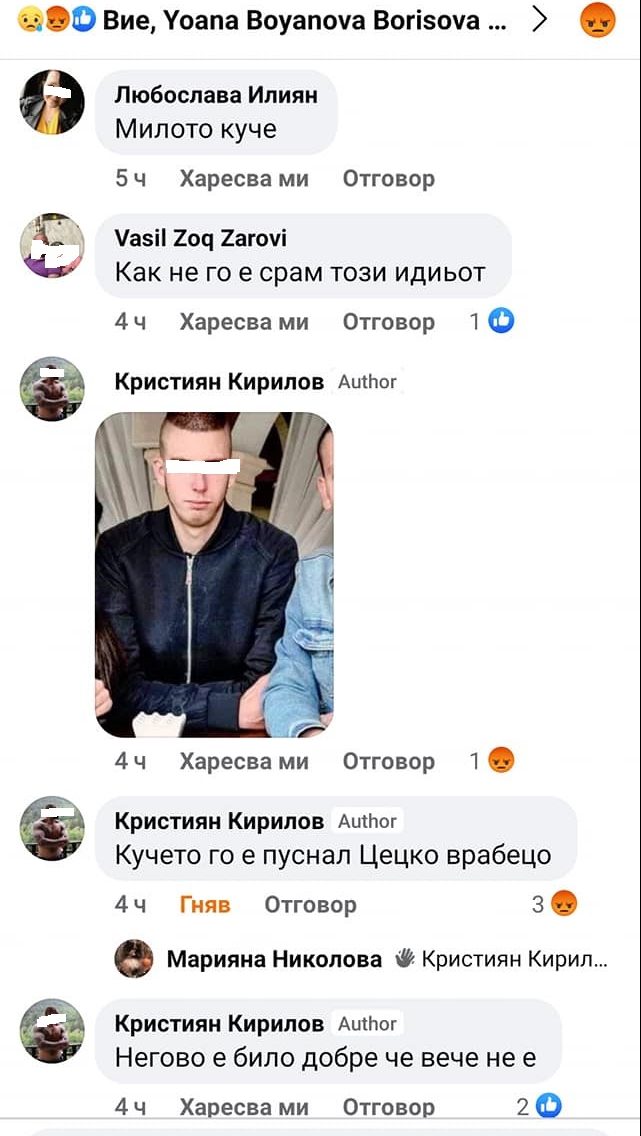Toggle the Гняв reaction on Кристиян's comment
The width and height of the screenshot is (641, 1136).
pos(204,904)
